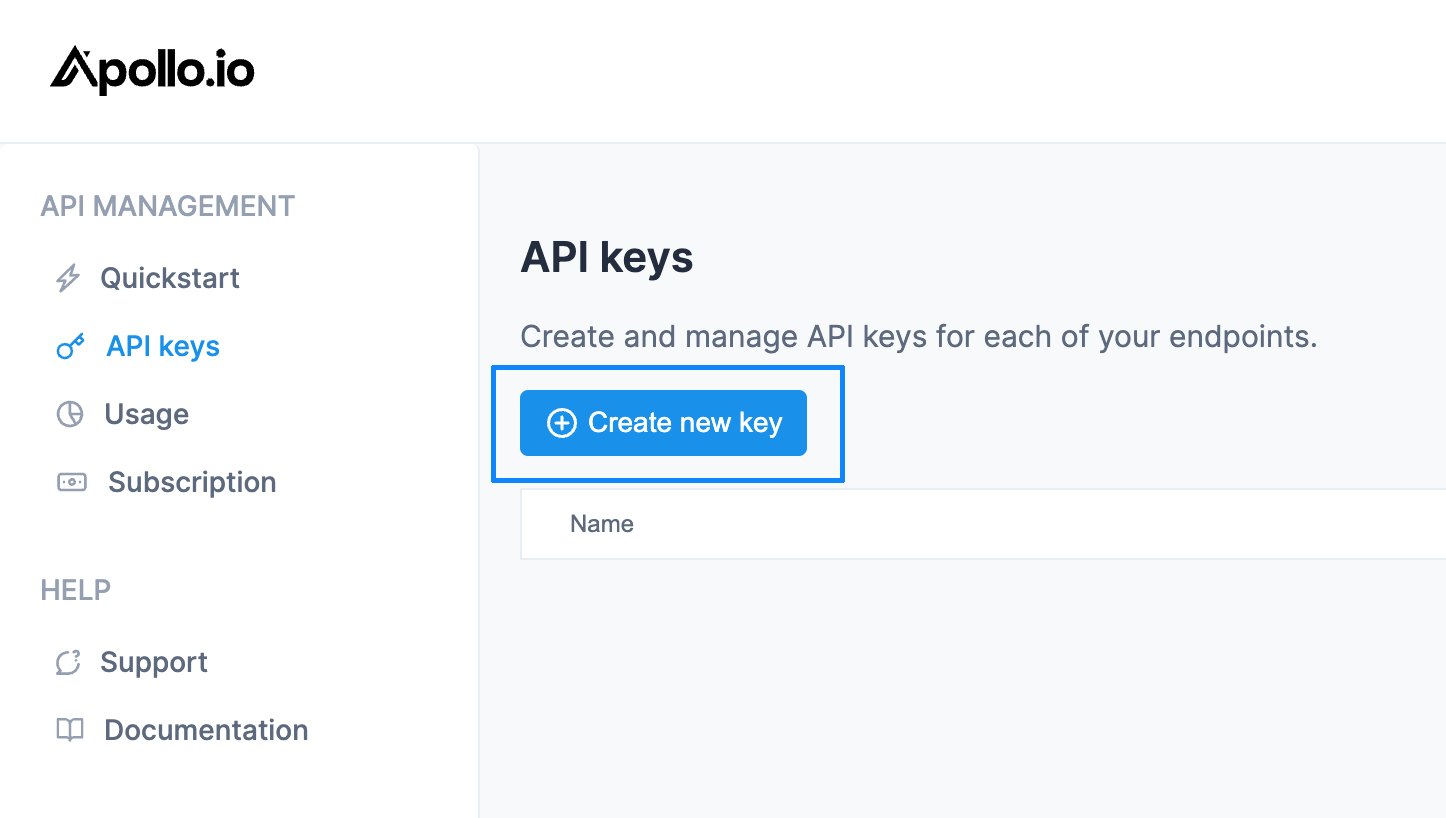This screenshot has width=1446, height=818.
Task: Click the key icon in the sidebar
Action: coord(70,347)
